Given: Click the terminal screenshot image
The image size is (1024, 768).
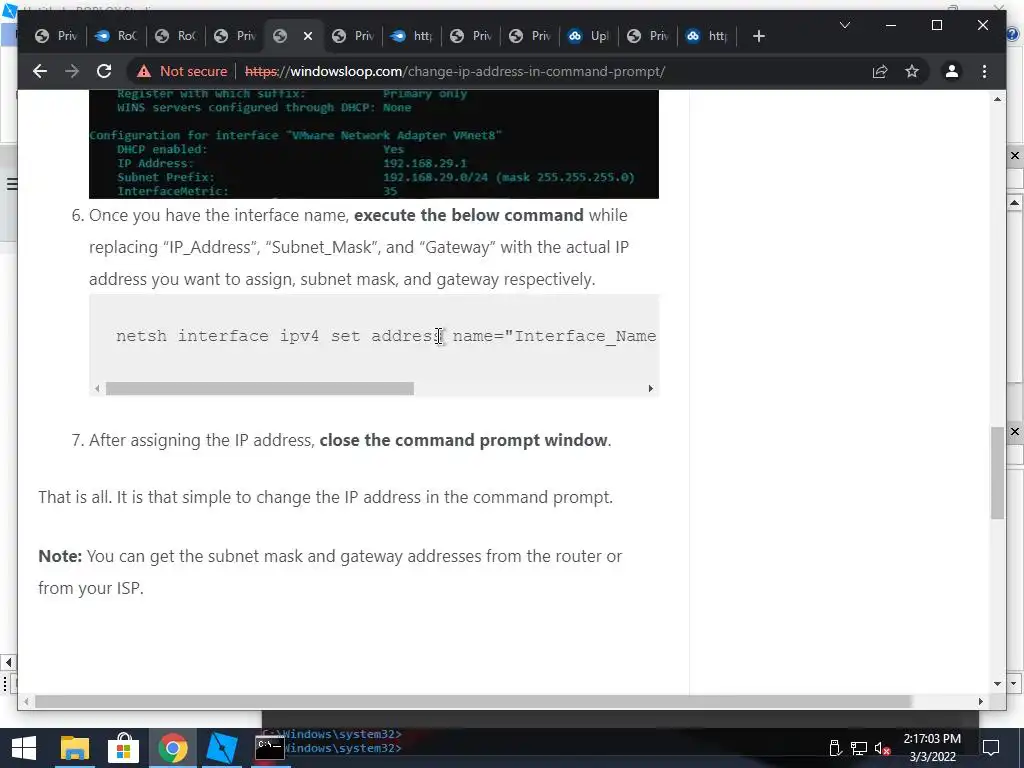Looking at the screenshot, I should 374,144.
